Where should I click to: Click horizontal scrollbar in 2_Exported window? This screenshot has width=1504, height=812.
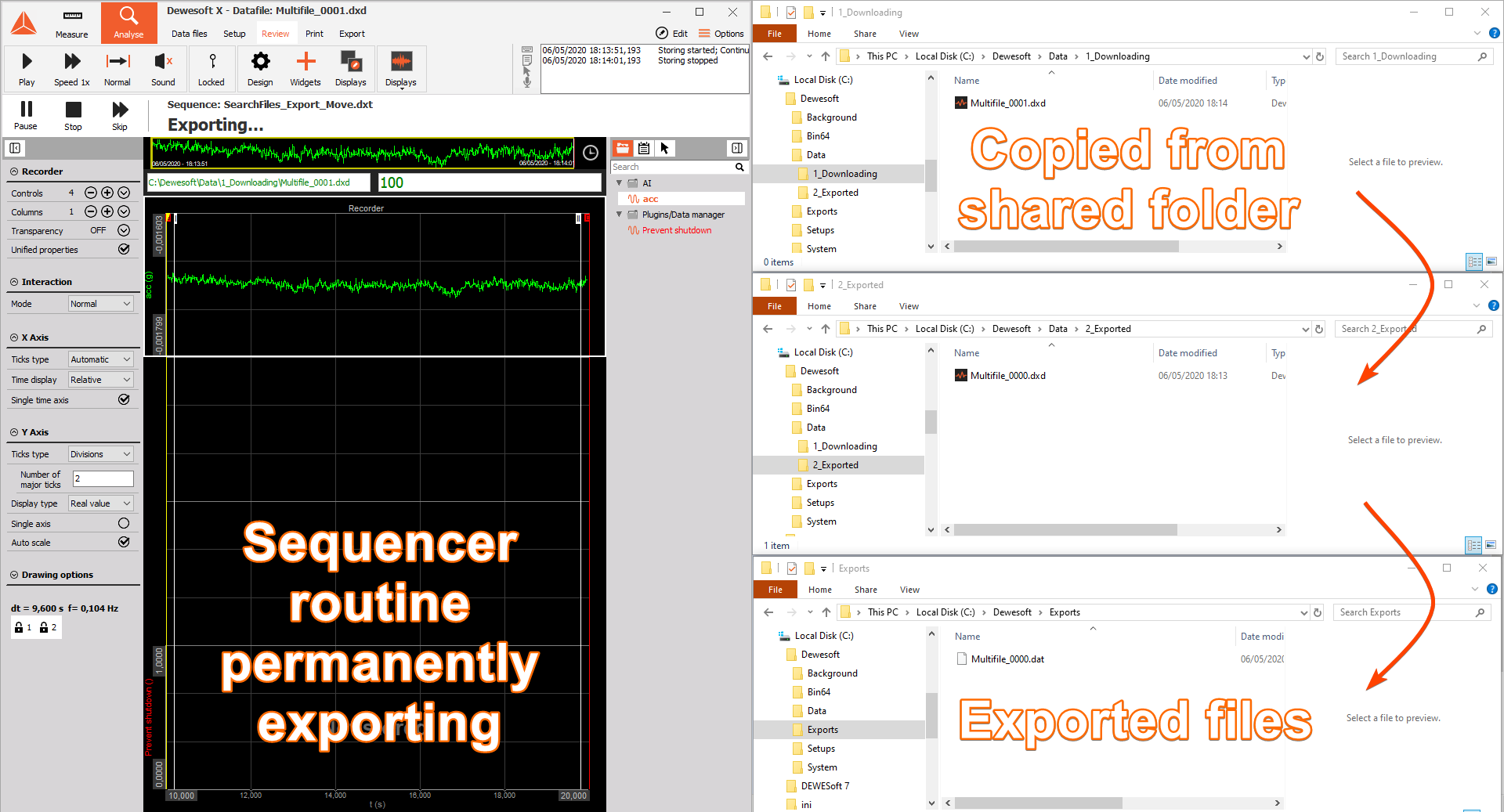(1065, 530)
